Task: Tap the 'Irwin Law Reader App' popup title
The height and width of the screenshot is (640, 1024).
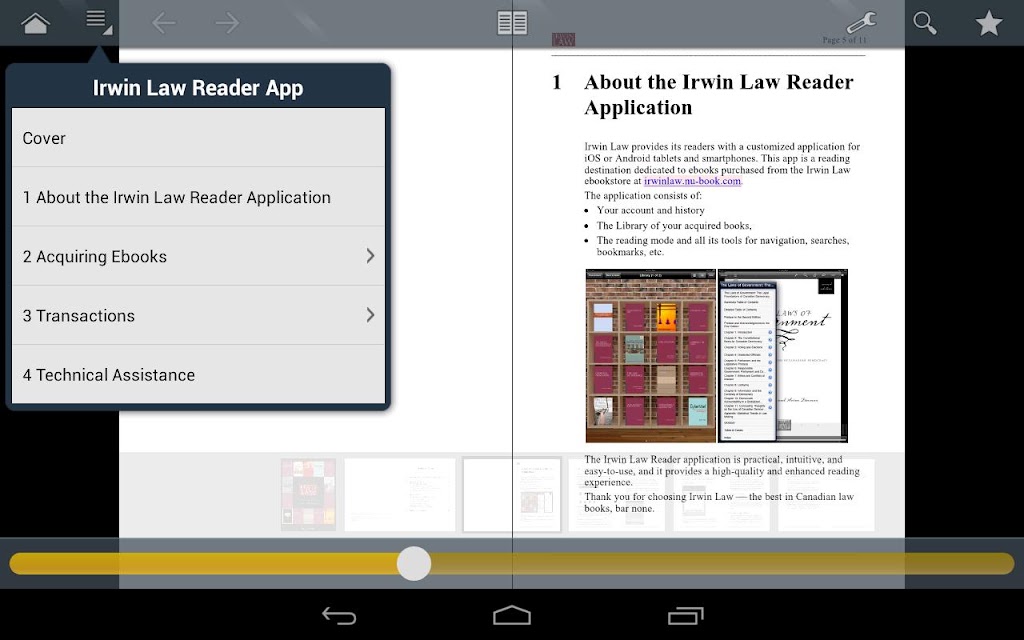Action: [x=198, y=88]
